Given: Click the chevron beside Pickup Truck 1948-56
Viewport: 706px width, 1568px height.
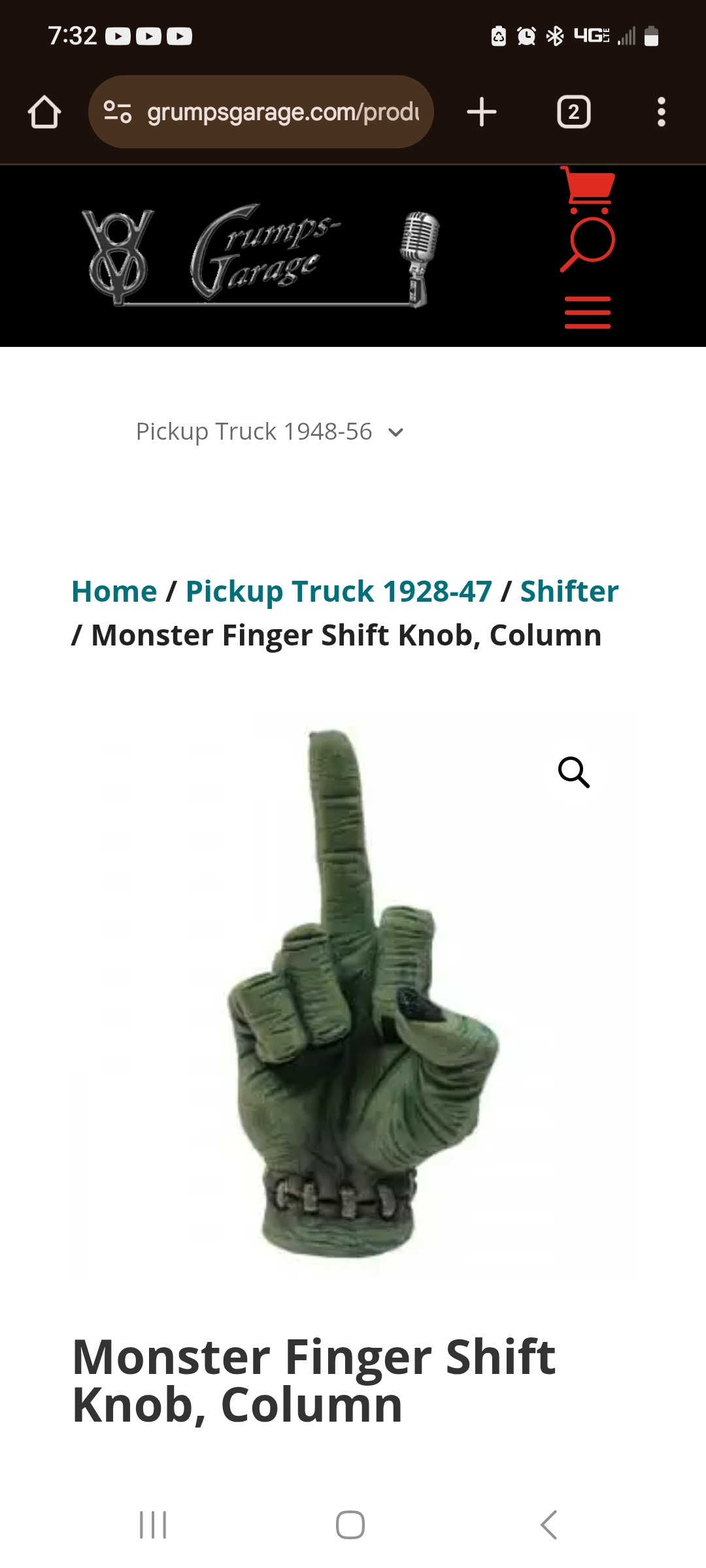Looking at the screenshot, I should (x=395, y=433).
